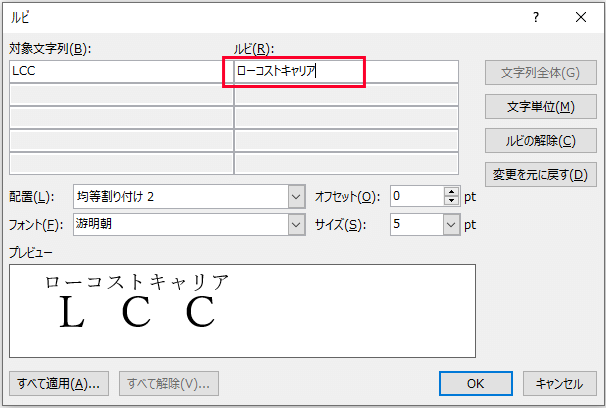Click the ローコストキャリア ruby text in the preview
The width and height of the screenshot is (606, 408).
[x=138, y=282]
